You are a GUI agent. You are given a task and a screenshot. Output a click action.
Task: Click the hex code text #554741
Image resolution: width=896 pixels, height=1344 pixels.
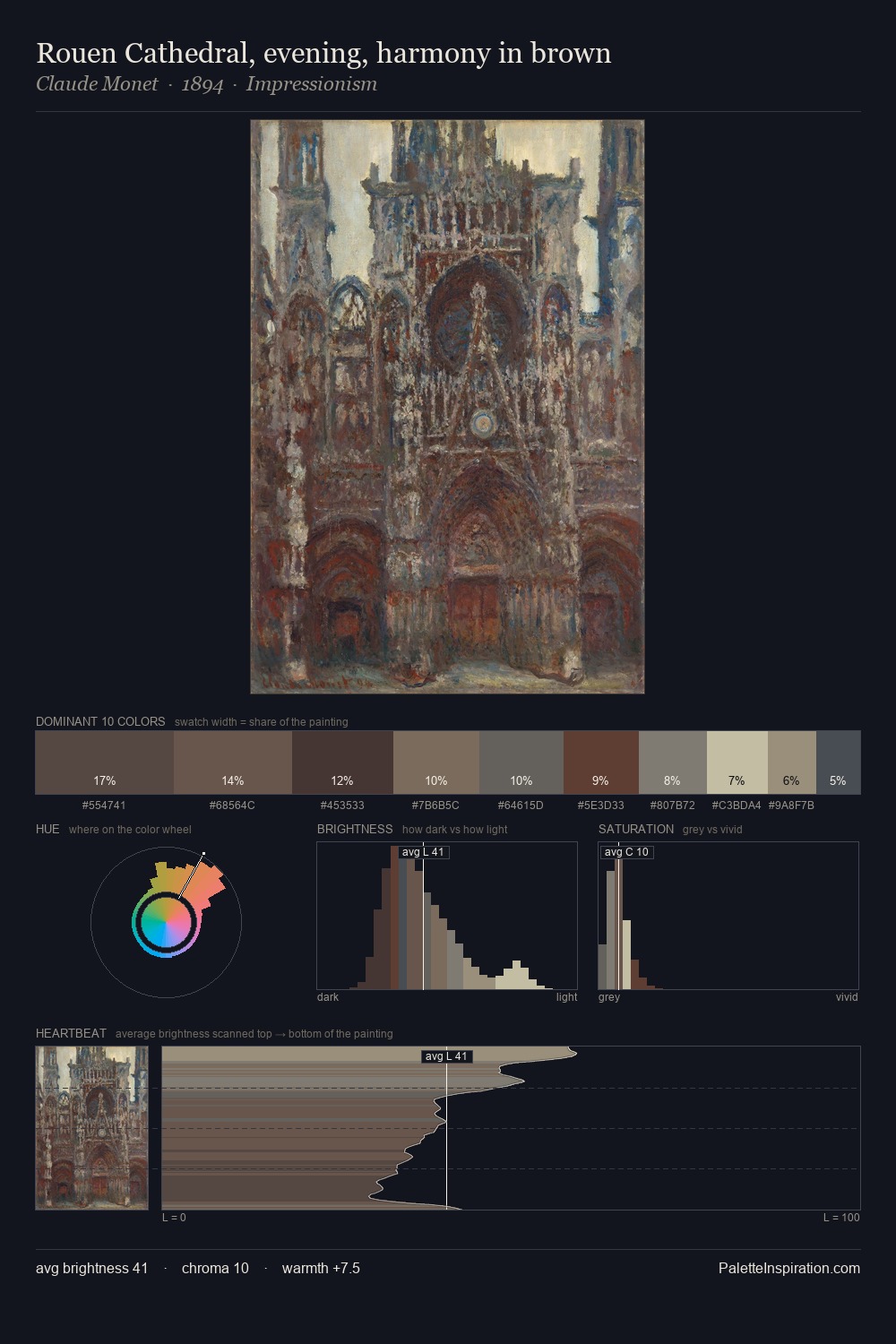click(104, 806)
